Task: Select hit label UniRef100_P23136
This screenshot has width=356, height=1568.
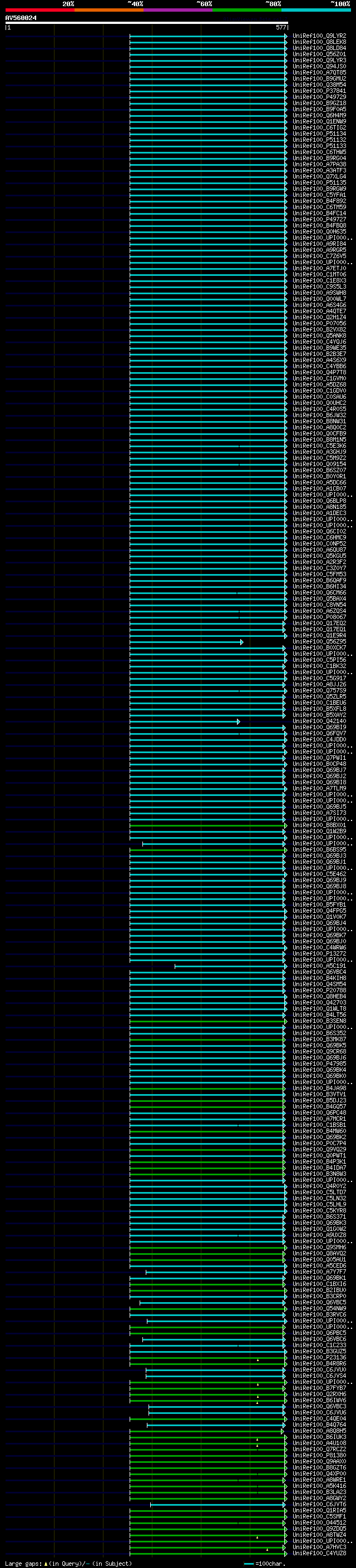Action: 319,1357
